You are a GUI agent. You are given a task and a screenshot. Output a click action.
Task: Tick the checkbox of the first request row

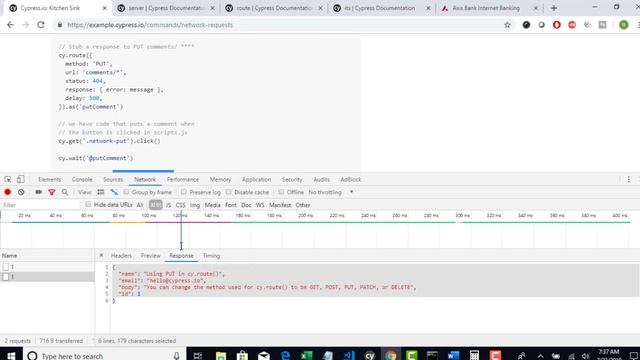coord(6,267)
